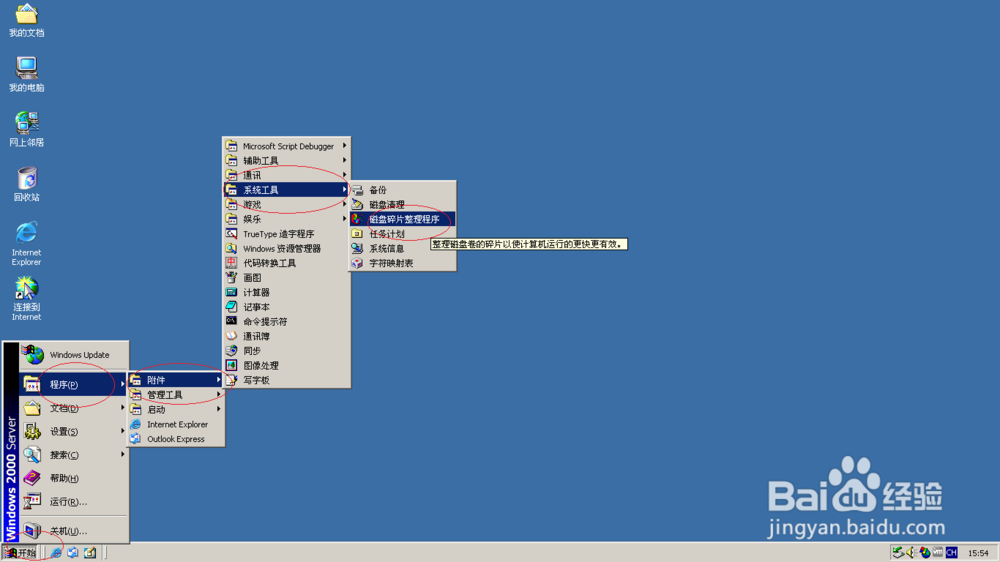Open the 系统工具 System Tools submenu
This screenshot has width=1000, height=562.
click(x=286, y=189)
